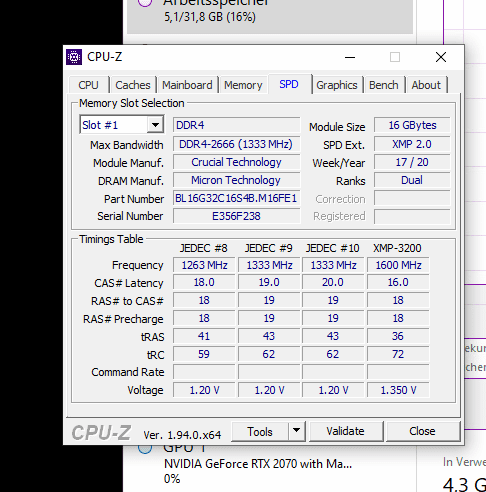
Task: Click the XMP-3200 column header
Action: (x=397, y=248)
